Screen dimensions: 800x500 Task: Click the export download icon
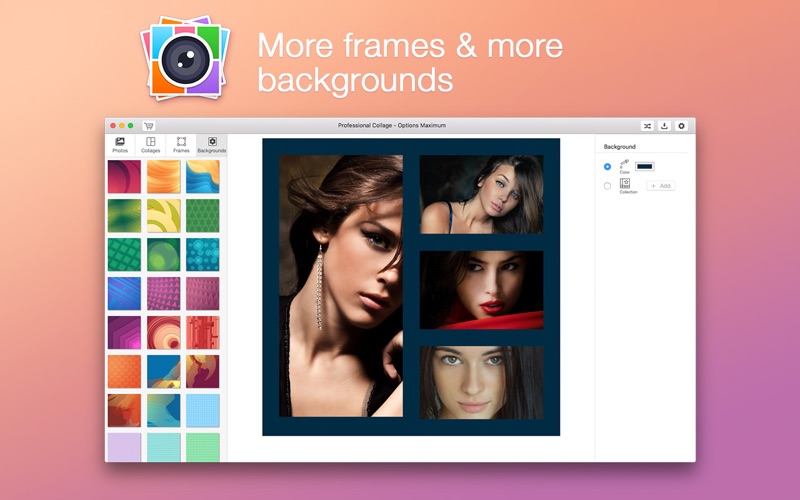pyautogui.click(x=664, y=126)
